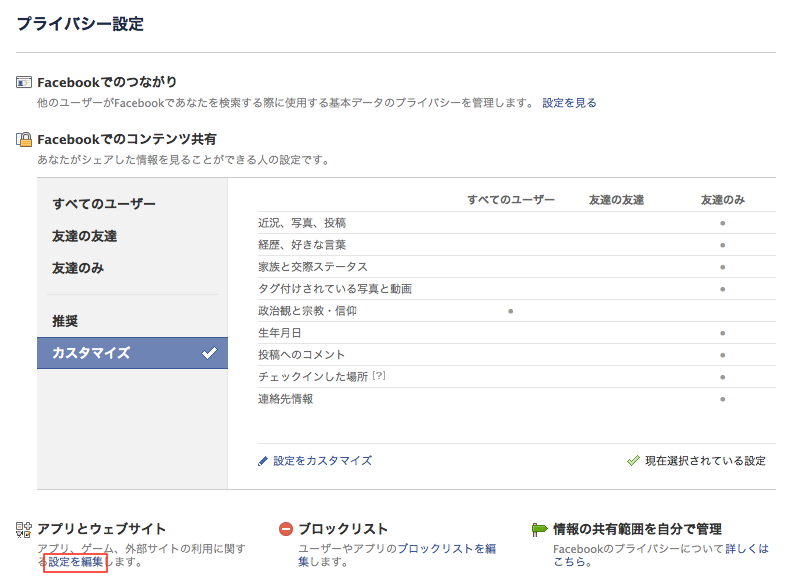Click the 友達のみ dot in 生年月日 row

coord(723,333)
